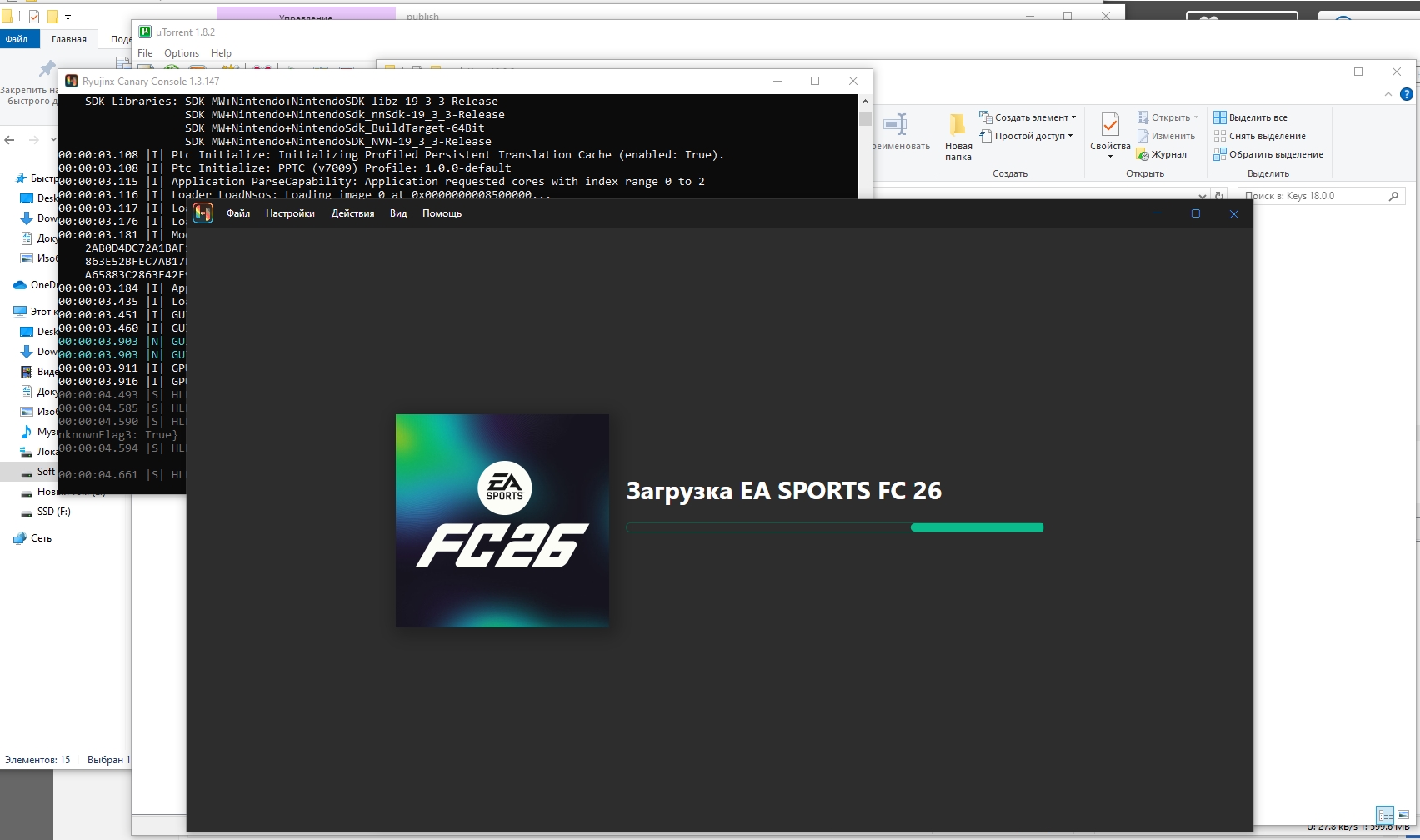Switch to the Главная ribbon tab
Viewport: 1420px width, 840px height.
click(69, 39)
